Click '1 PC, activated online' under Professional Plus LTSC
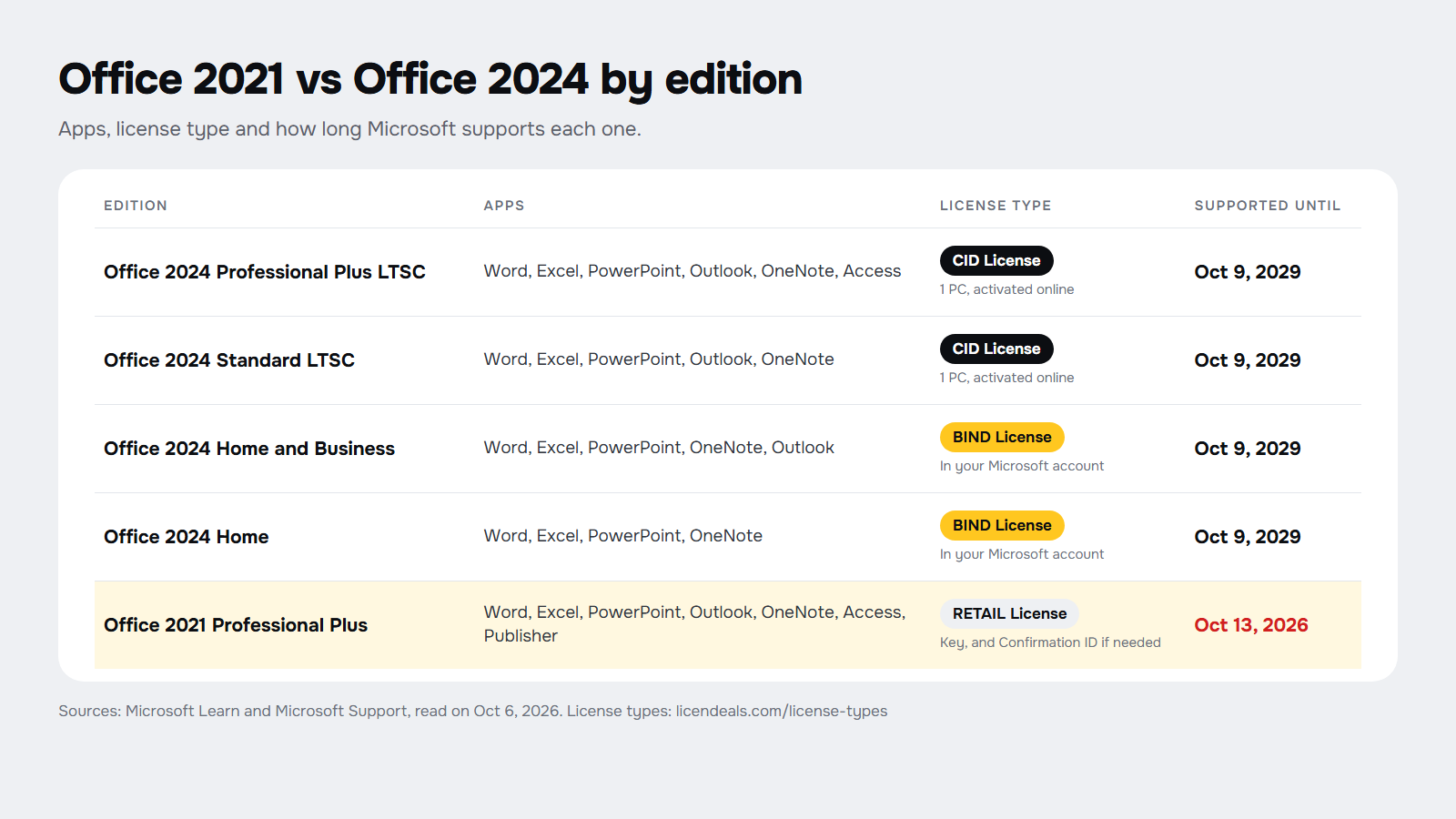This screenshot has height=819, width=1456. pyautogui.click(x=1006, y=289)
